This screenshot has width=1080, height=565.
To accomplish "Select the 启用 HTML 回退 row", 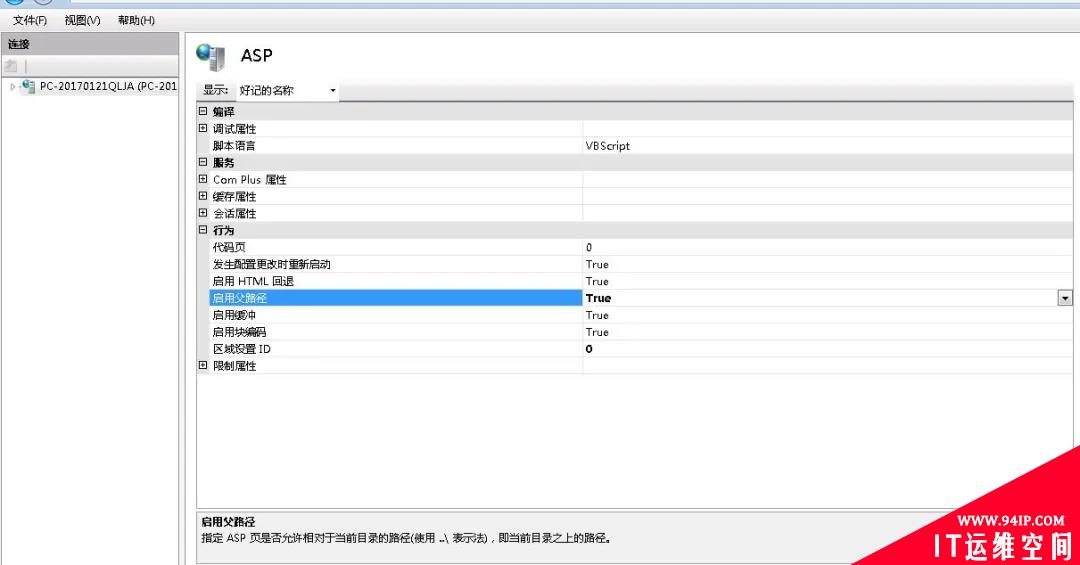I will point(396,281).
